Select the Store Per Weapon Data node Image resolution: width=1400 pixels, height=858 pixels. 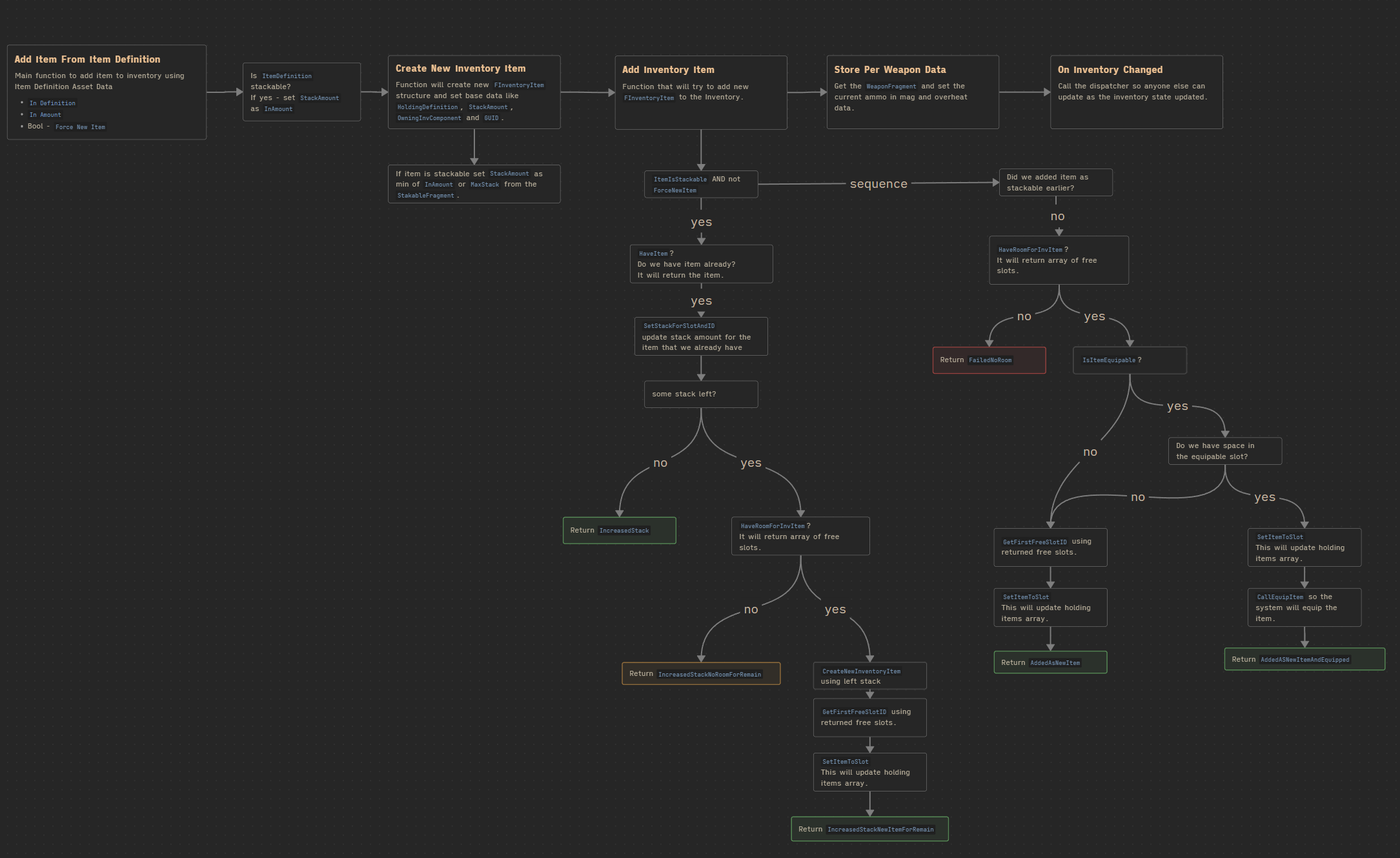tap(913, 92)
